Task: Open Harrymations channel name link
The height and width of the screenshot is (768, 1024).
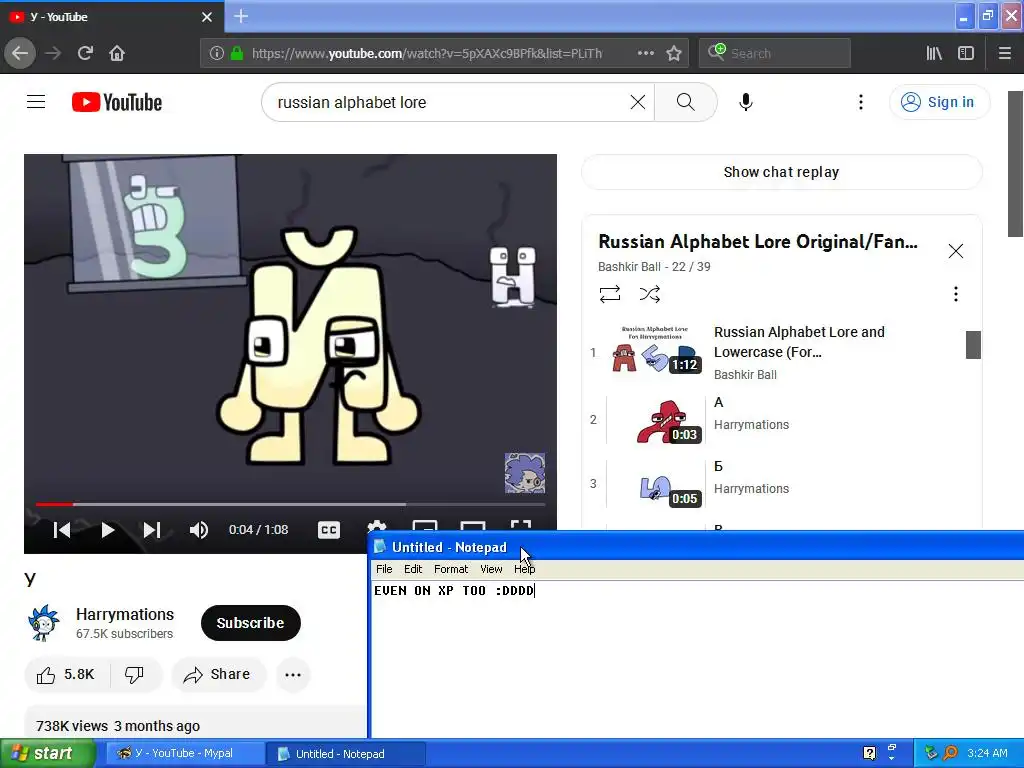Action: [125, 614]
